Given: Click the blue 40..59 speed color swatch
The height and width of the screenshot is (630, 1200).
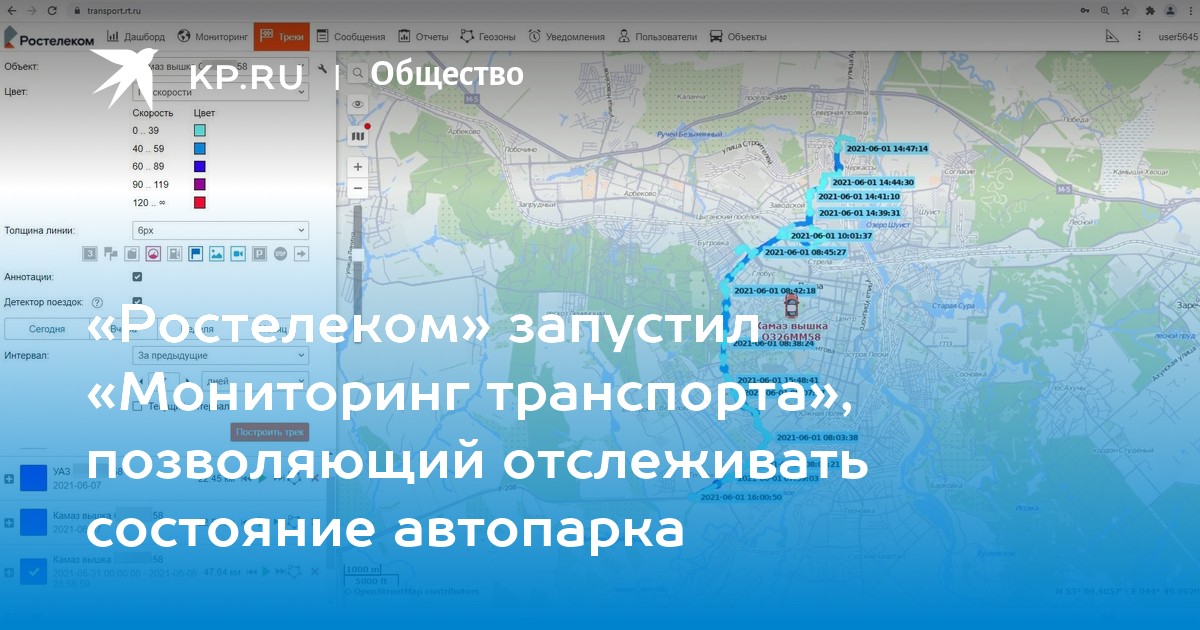Looking at the screenshot, I should pyautogui.click(x=200, y=148).
